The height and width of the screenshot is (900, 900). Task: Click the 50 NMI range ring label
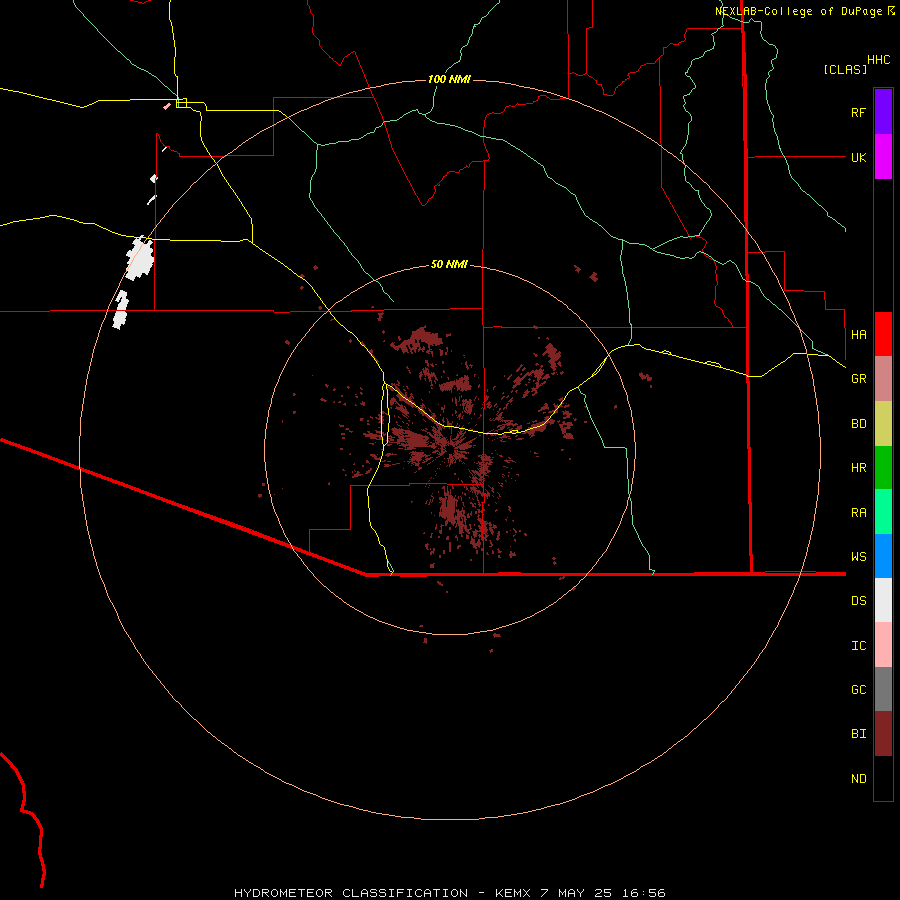pyautogui.click(x=449, y=264)
